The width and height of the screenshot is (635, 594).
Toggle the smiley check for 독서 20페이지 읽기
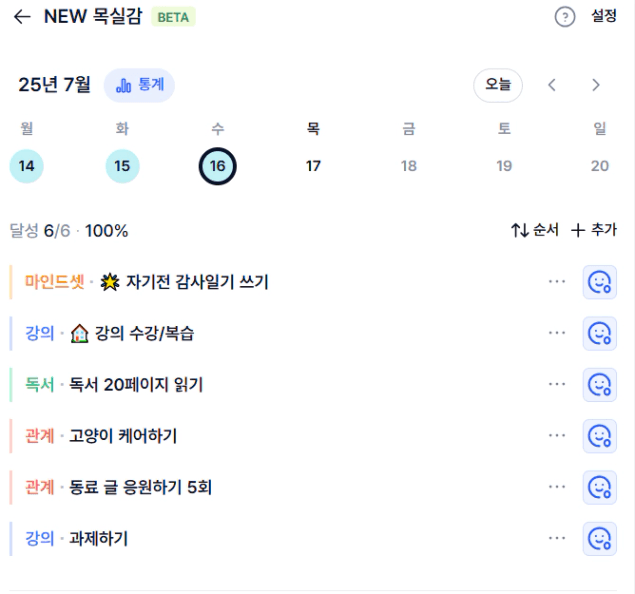point(599,385)
